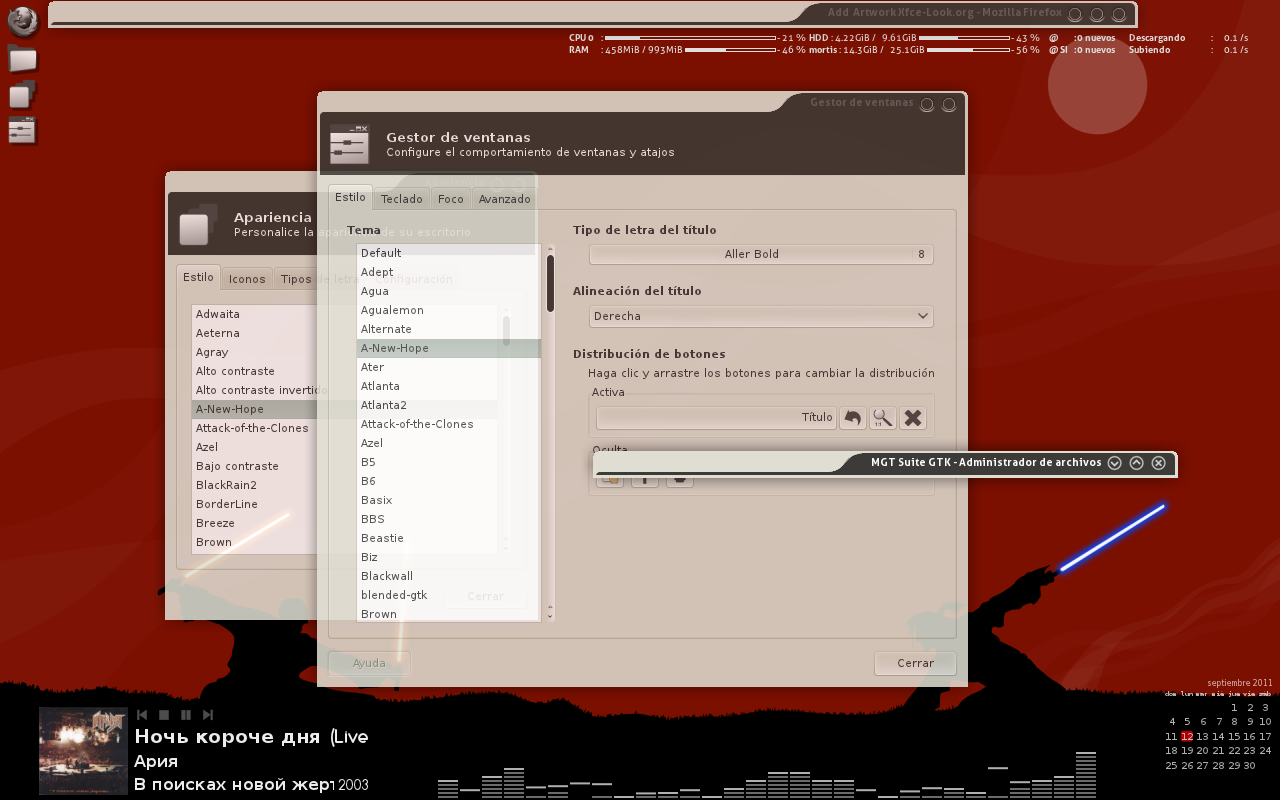The width and height of the screenshot is (1280, 800).
Task: Click the Apariencia style list scrollbar
Action: (506, 330)
